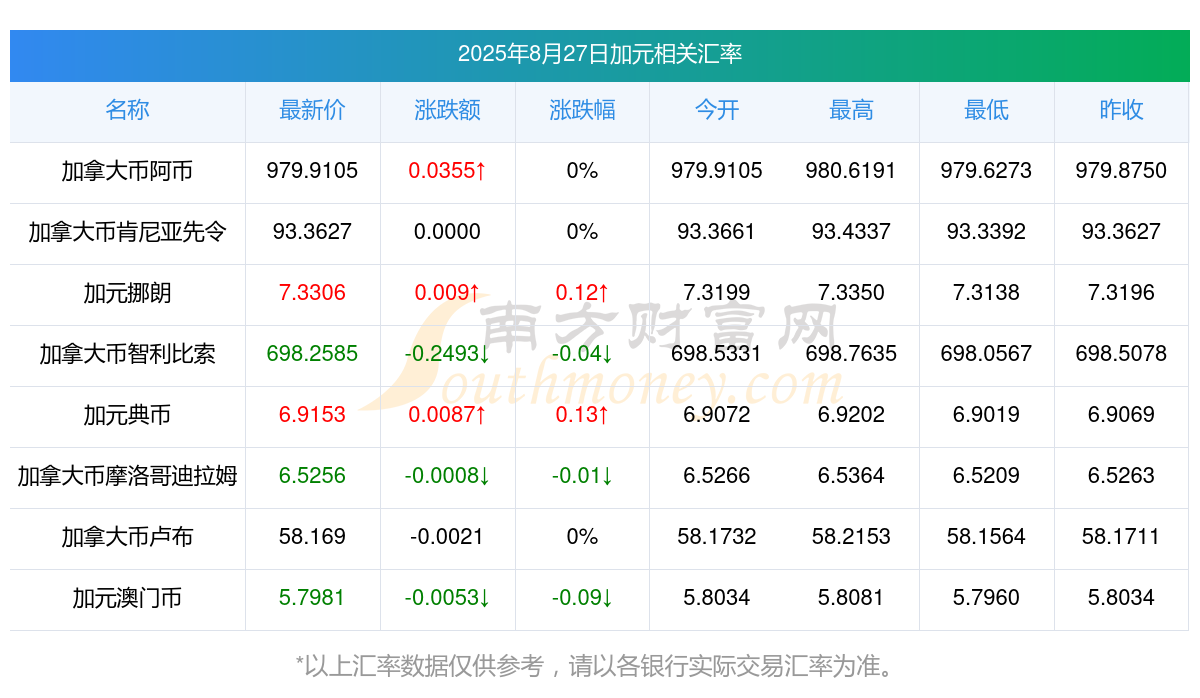Viewport: 1200px width, 698px height.
Task: Click the previous close 58.1711
Action: tap(1121, 537)
